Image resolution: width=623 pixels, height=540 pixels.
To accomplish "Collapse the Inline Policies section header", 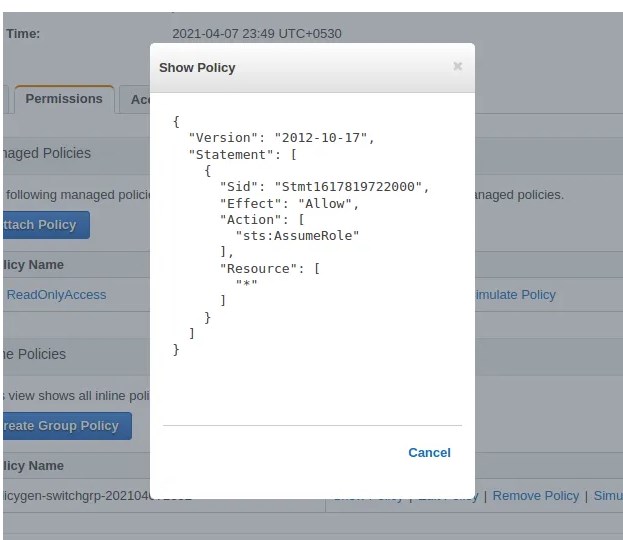I will pyautogui.click(x=34, y=354).
